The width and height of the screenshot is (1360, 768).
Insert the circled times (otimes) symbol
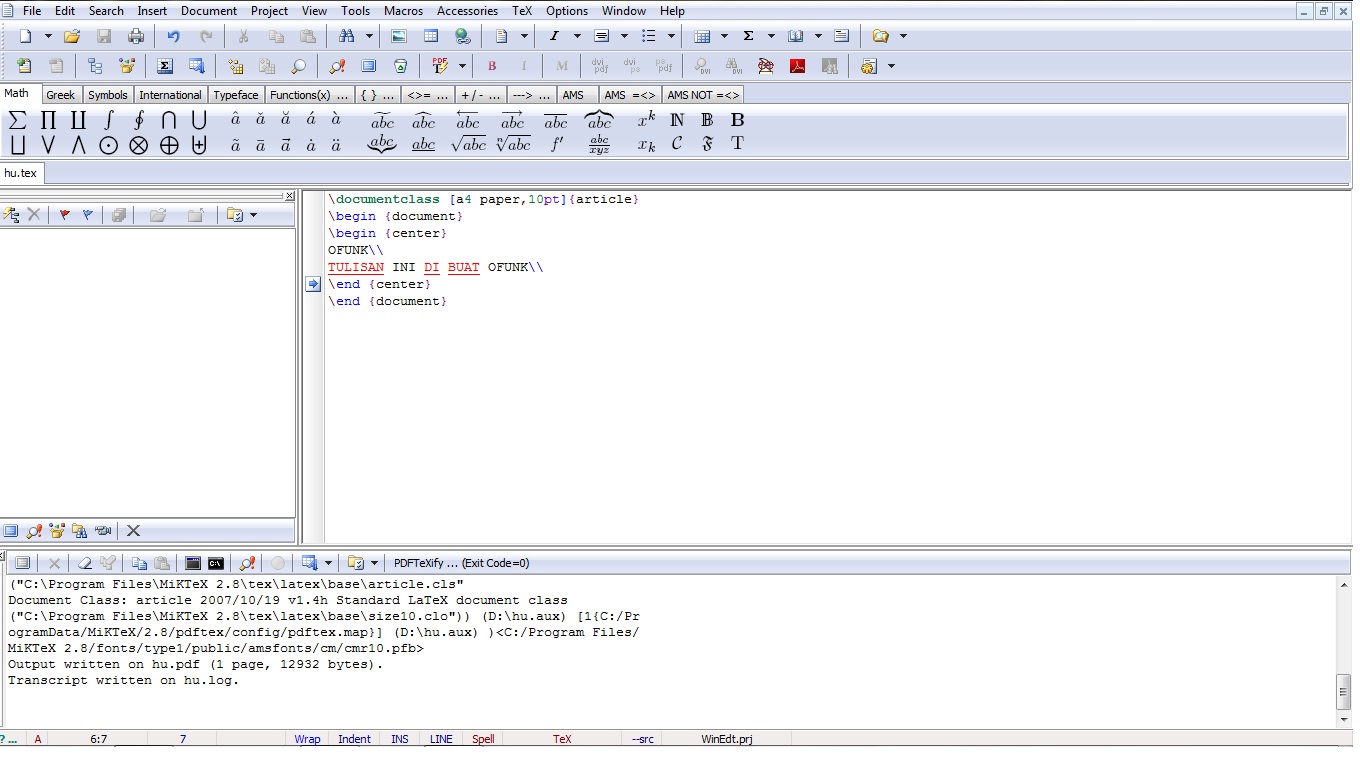click(139, 145)
